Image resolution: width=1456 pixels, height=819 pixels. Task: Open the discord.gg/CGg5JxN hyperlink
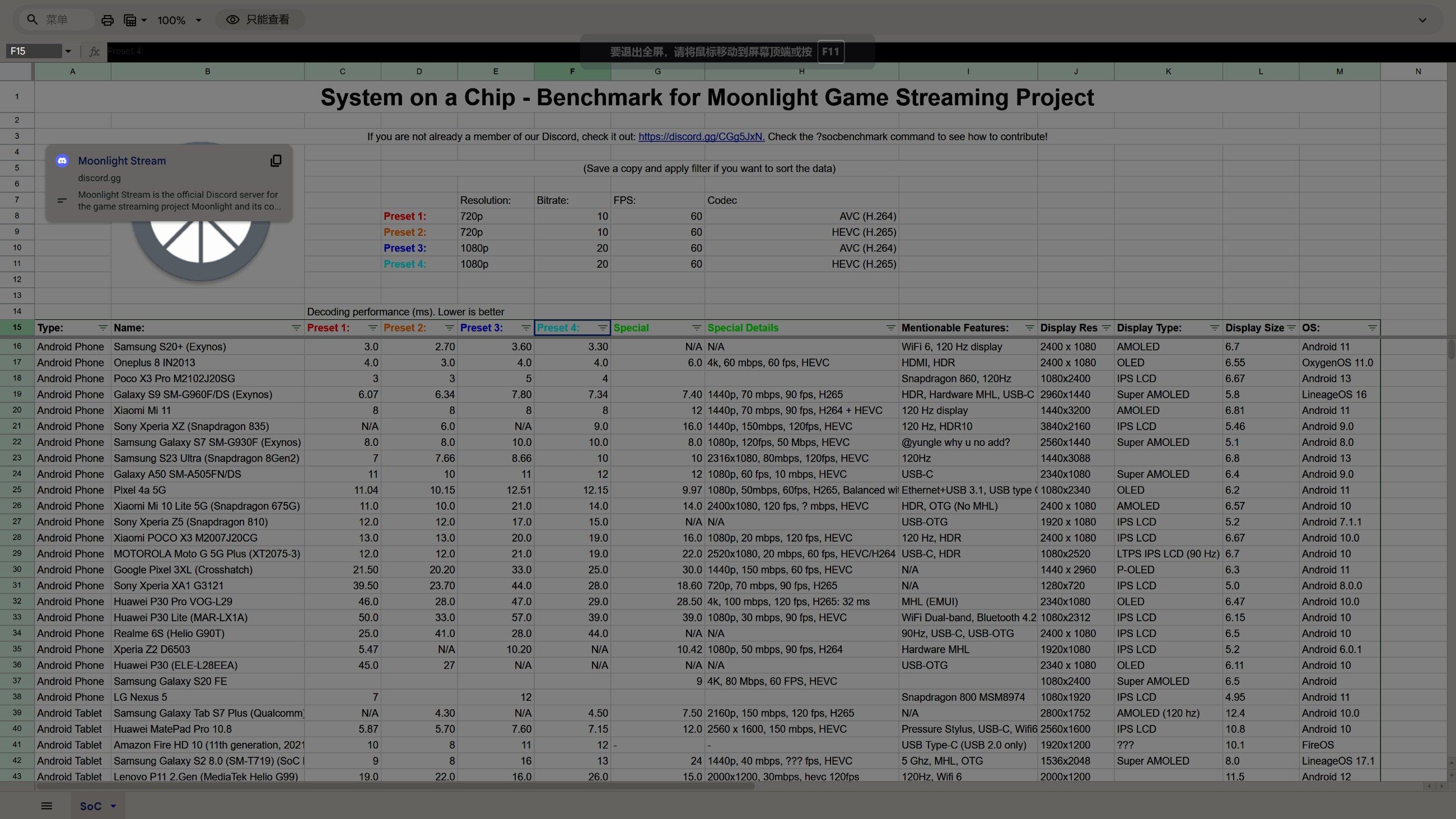click(x=701, y=137)
